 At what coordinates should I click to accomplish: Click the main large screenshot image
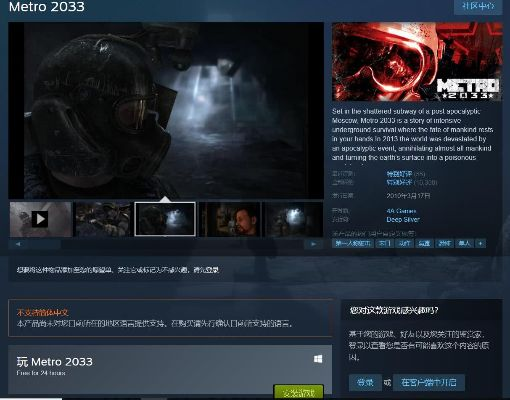pos(166,110)
